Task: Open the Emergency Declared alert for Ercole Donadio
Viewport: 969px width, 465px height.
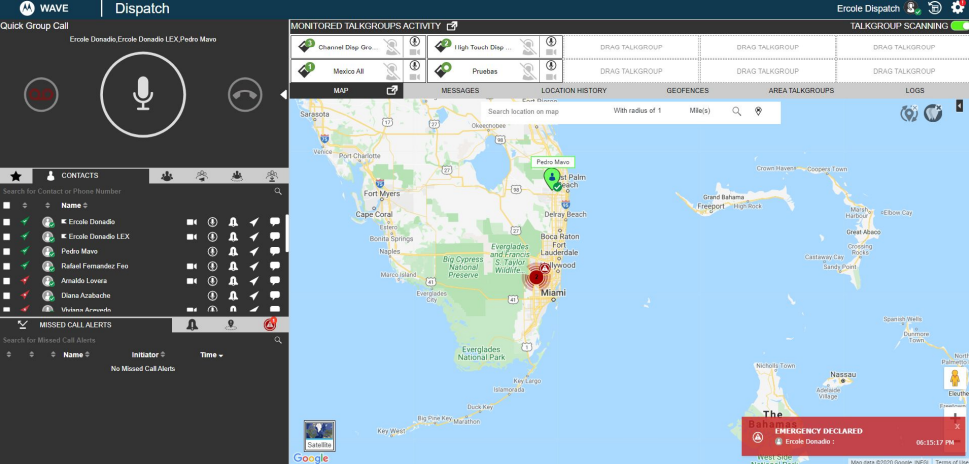Action: [x=853, y=436]
